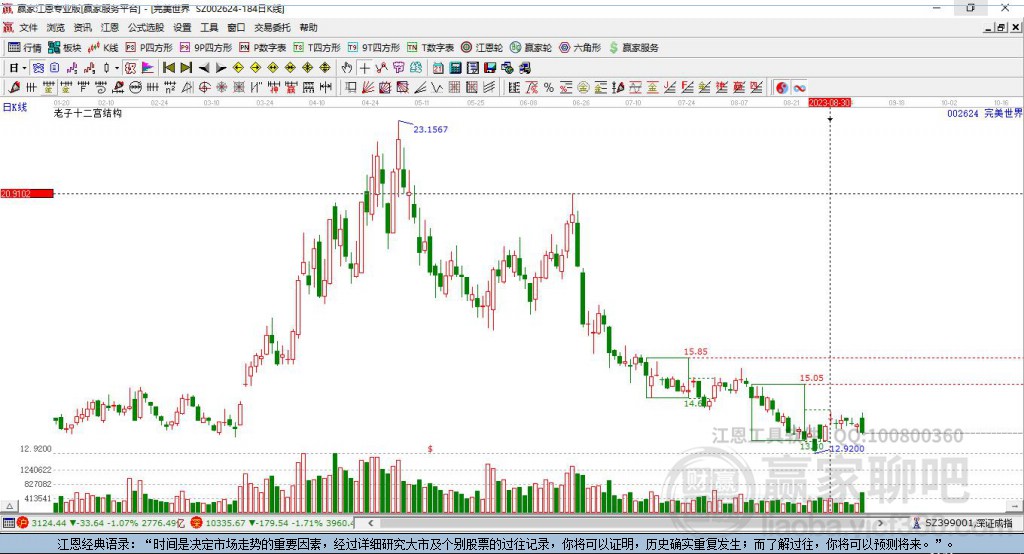Image resolution: width=1024 pixels, height=554 pixels.
Task: Toggle the pink flag chart indicator button
Action: point(148,68)
